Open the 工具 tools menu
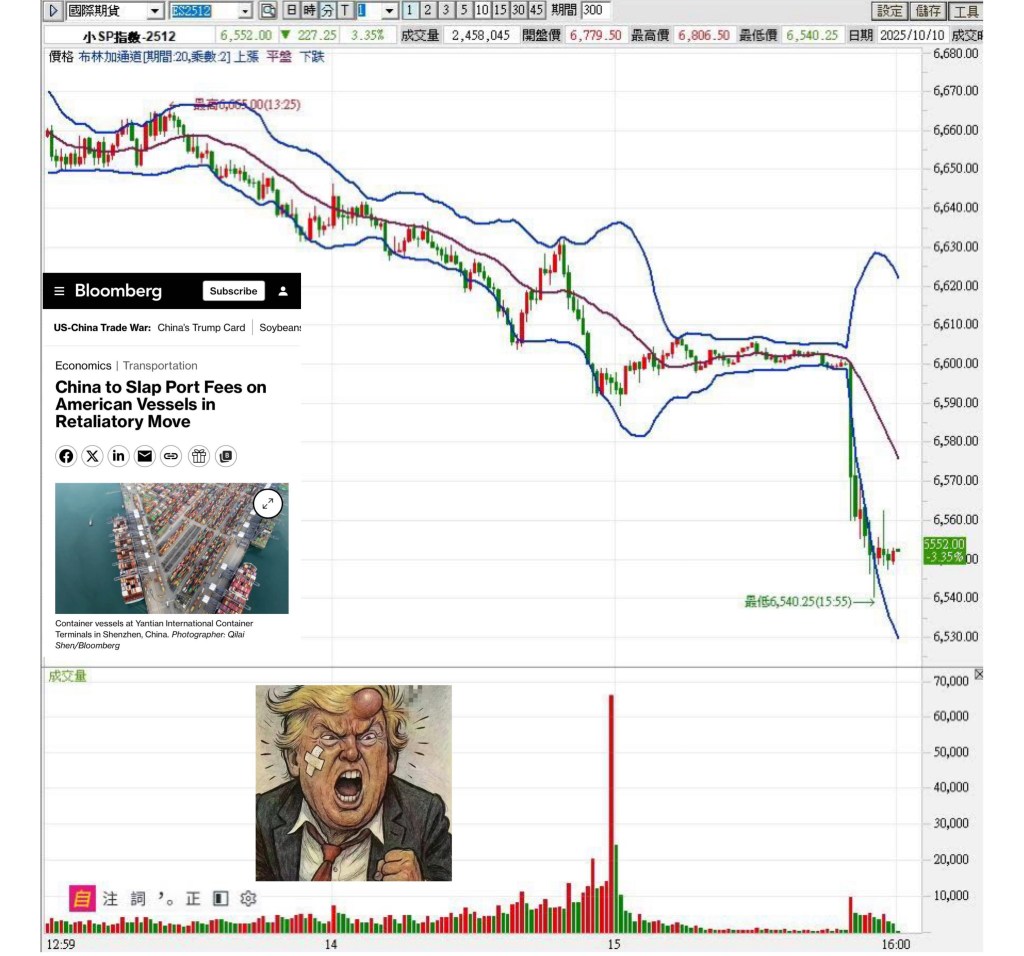The height and width of the screenshot is (956, 1024). [x=965, y=11]
